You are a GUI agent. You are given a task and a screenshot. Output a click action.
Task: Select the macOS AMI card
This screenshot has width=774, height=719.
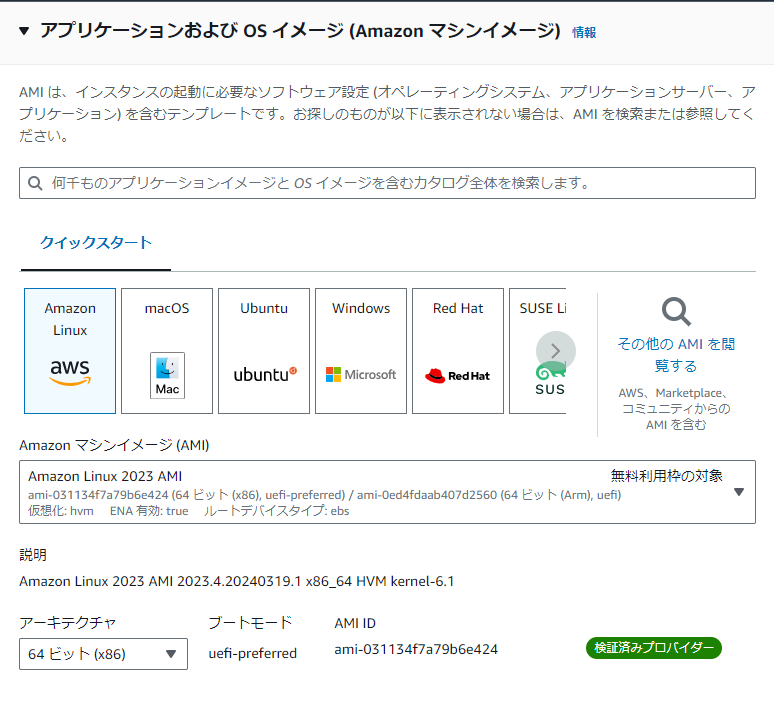point(167,351)
